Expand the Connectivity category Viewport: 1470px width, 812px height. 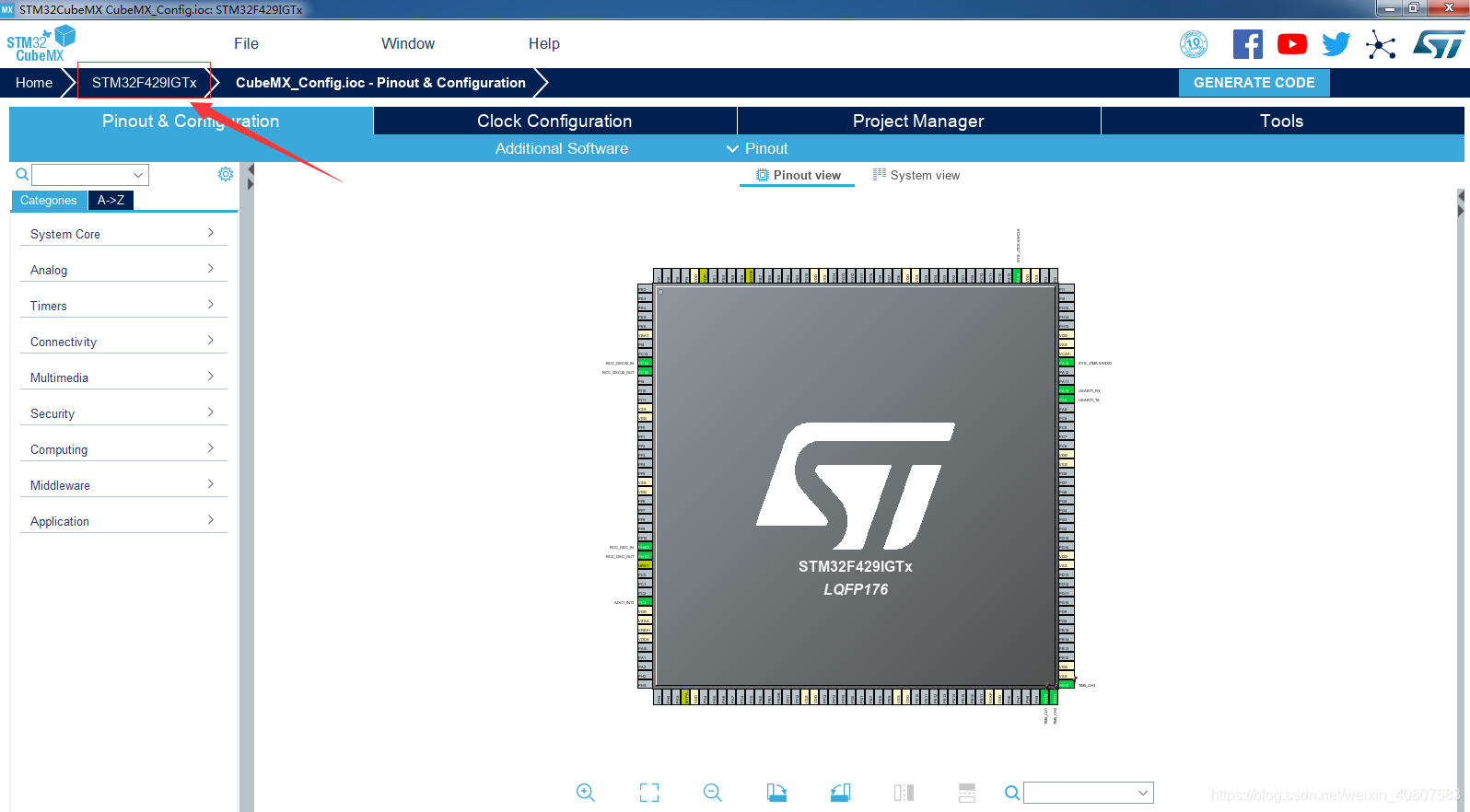[122, 342]
